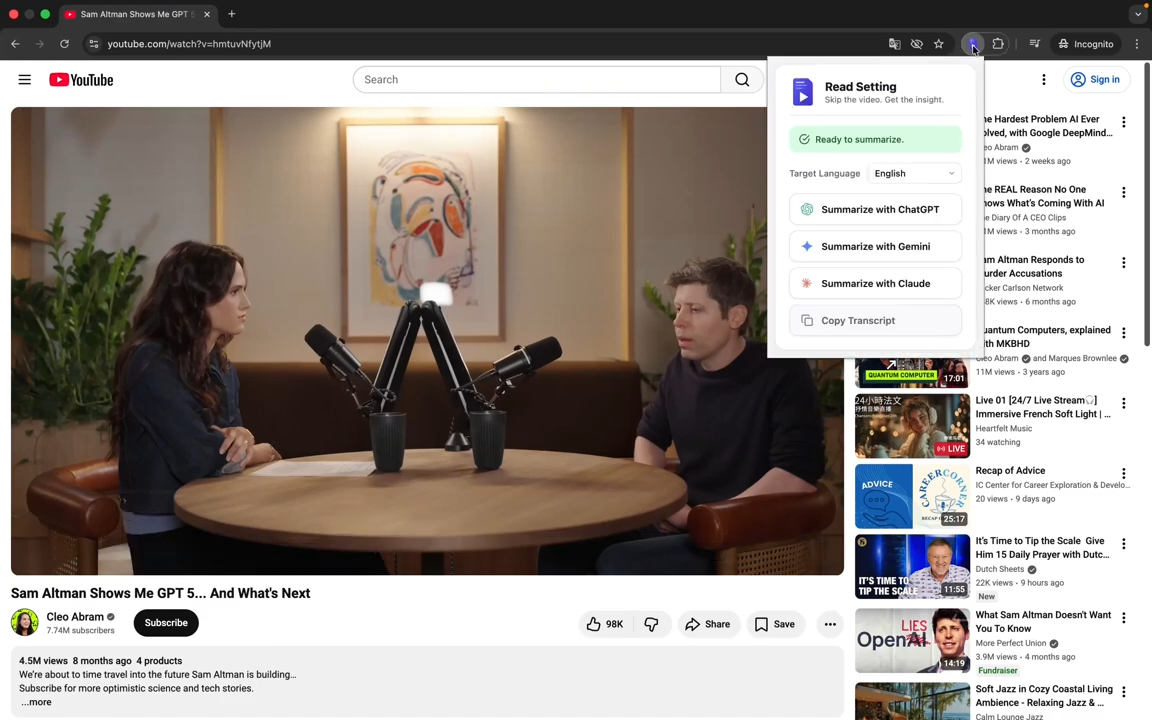Open options for 'Time to Tip the Scale' video
Image resolution: width=1152 pixels, height=720 pixels.
click(x=1123, y=544)
